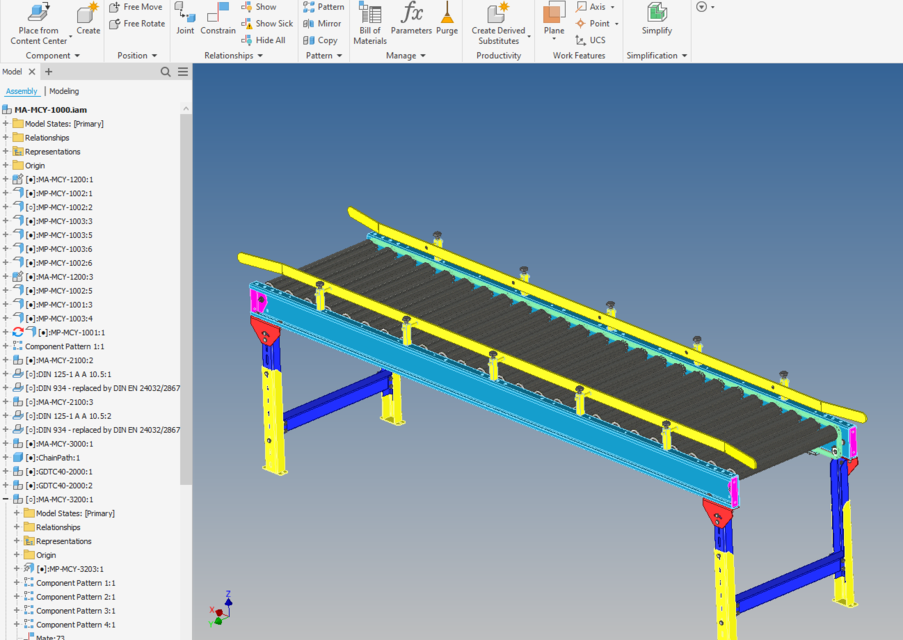Open the Parameters editor

pyautogui.click(x=410, y=17)
